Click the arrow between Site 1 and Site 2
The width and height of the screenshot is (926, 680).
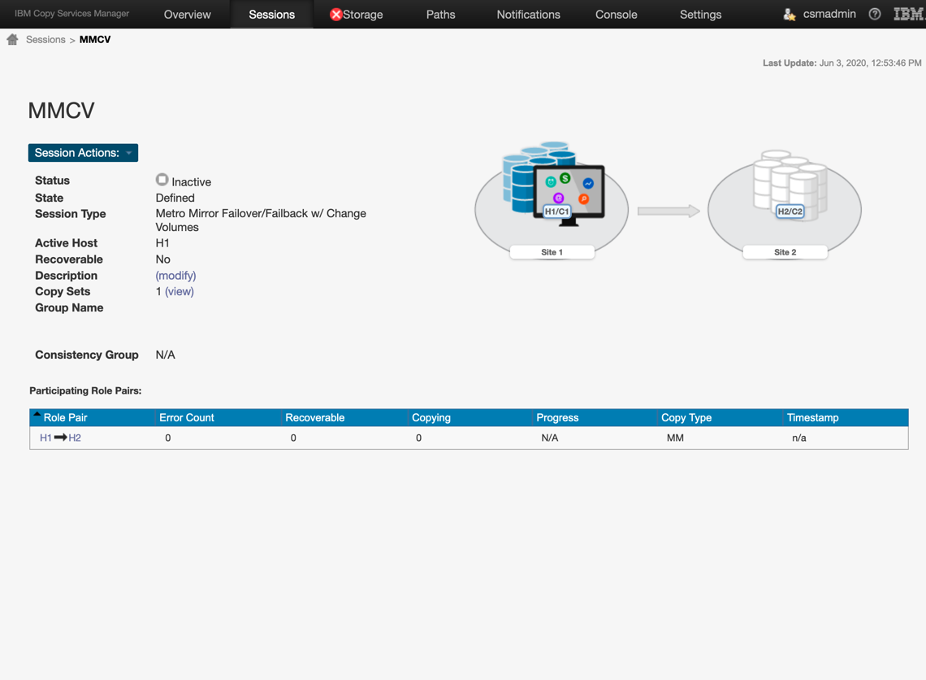(x=669, y=211)
